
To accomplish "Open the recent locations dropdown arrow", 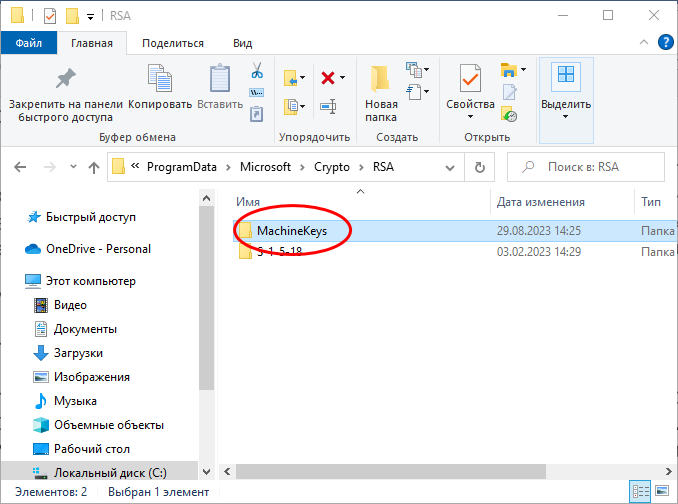I will tap(73, 167).
